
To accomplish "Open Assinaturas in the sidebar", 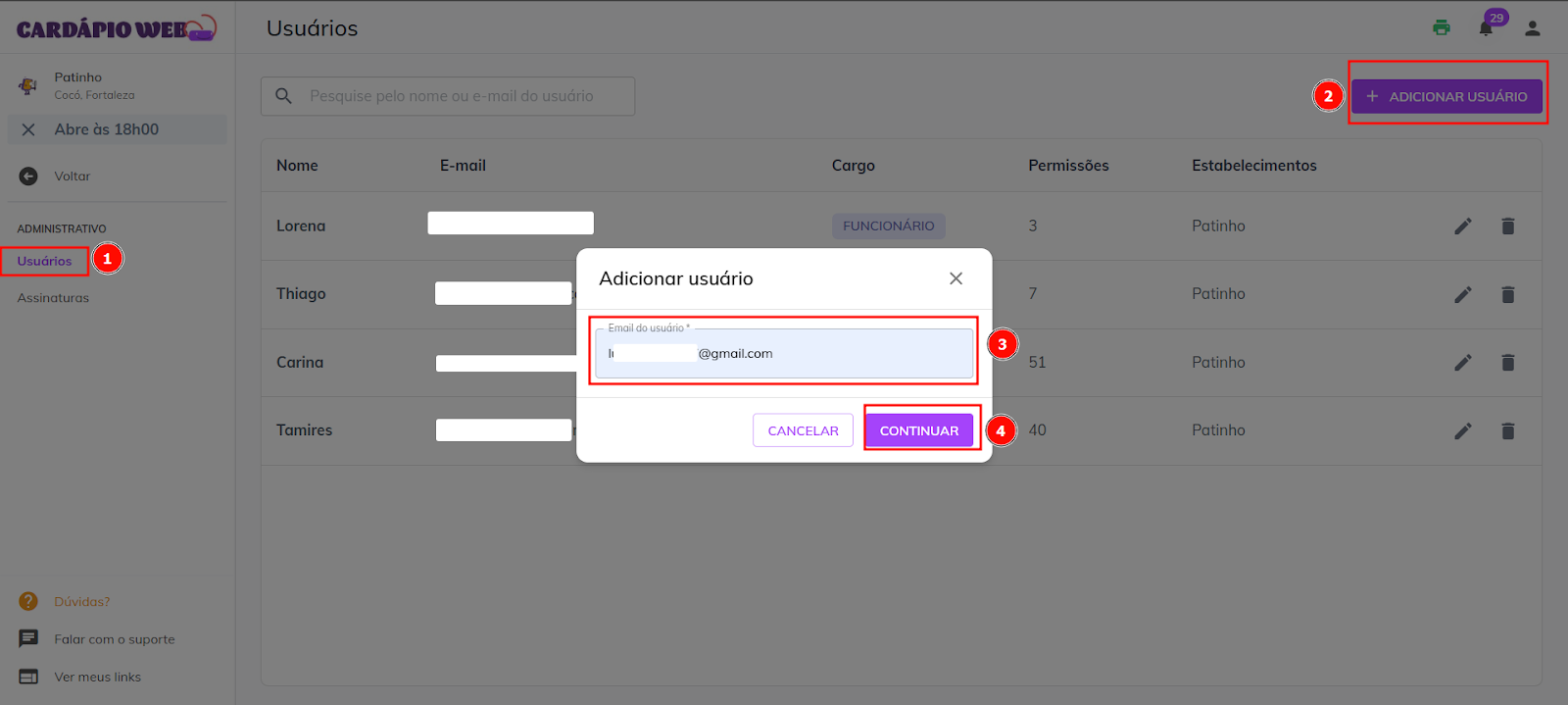I will tap(53, 298).
